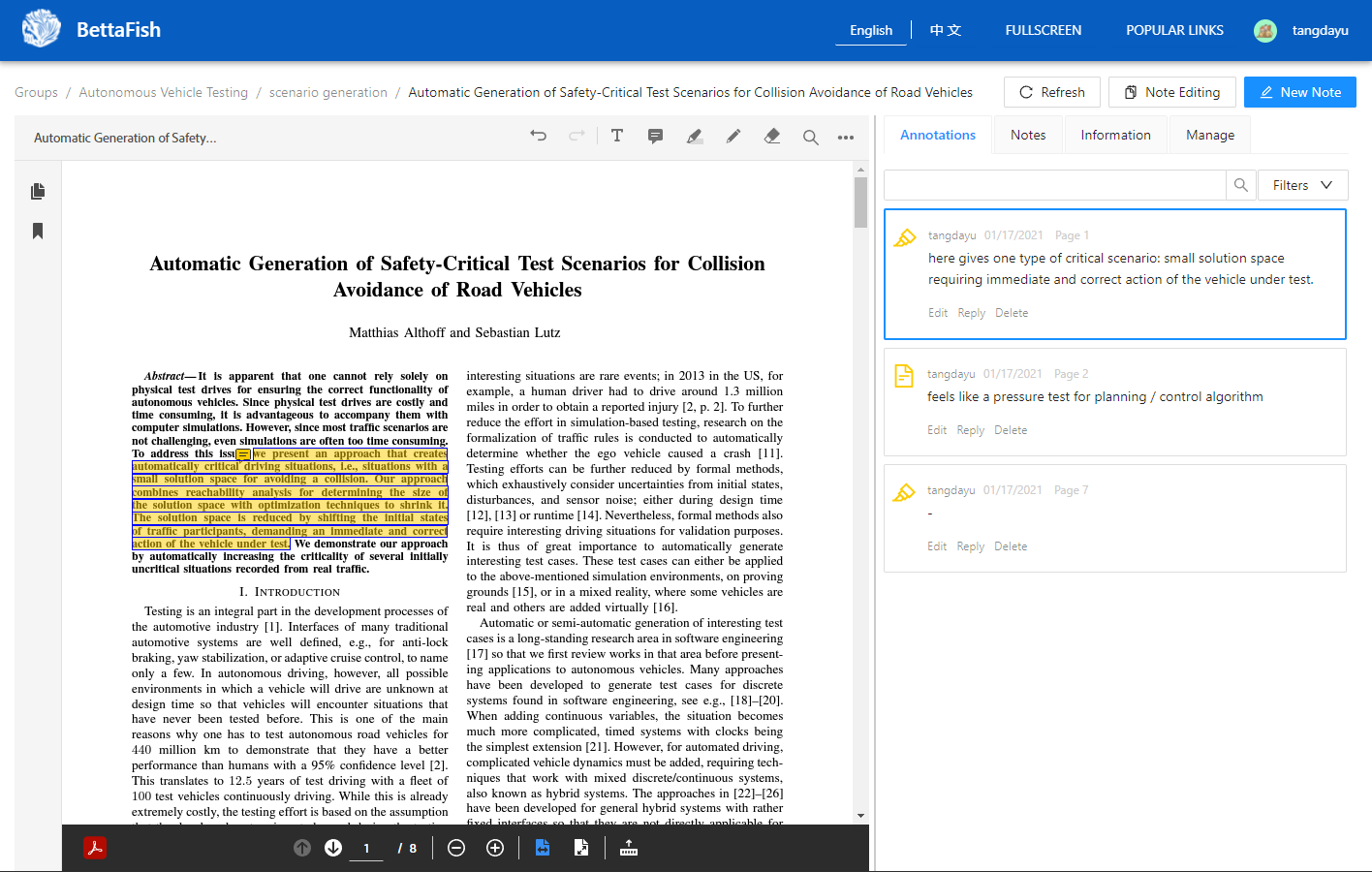Toggle FULLSCREEN mode
1372x872 pixels.
click(1044, 30)
